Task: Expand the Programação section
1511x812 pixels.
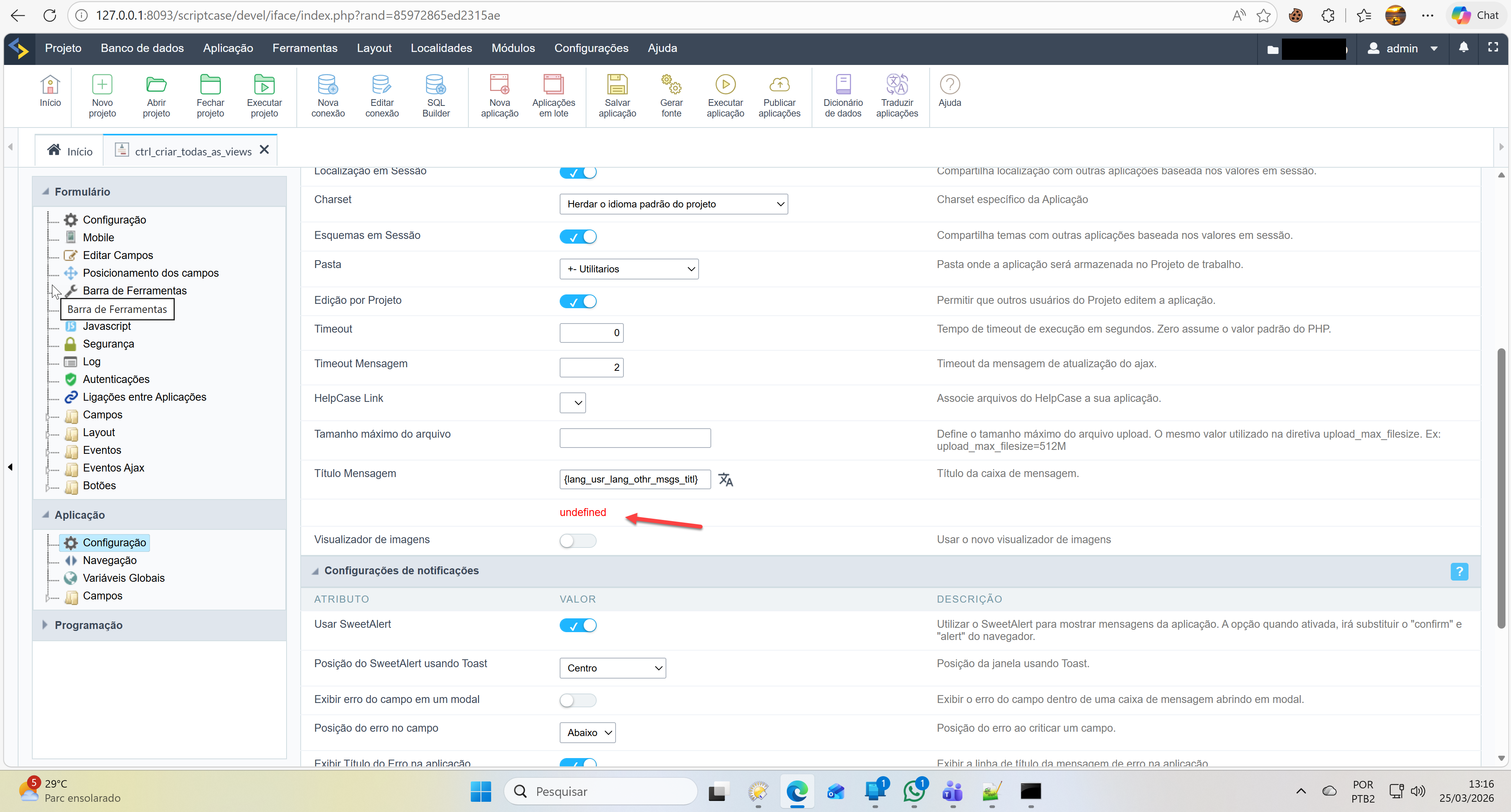Action: tap(88, 625)
